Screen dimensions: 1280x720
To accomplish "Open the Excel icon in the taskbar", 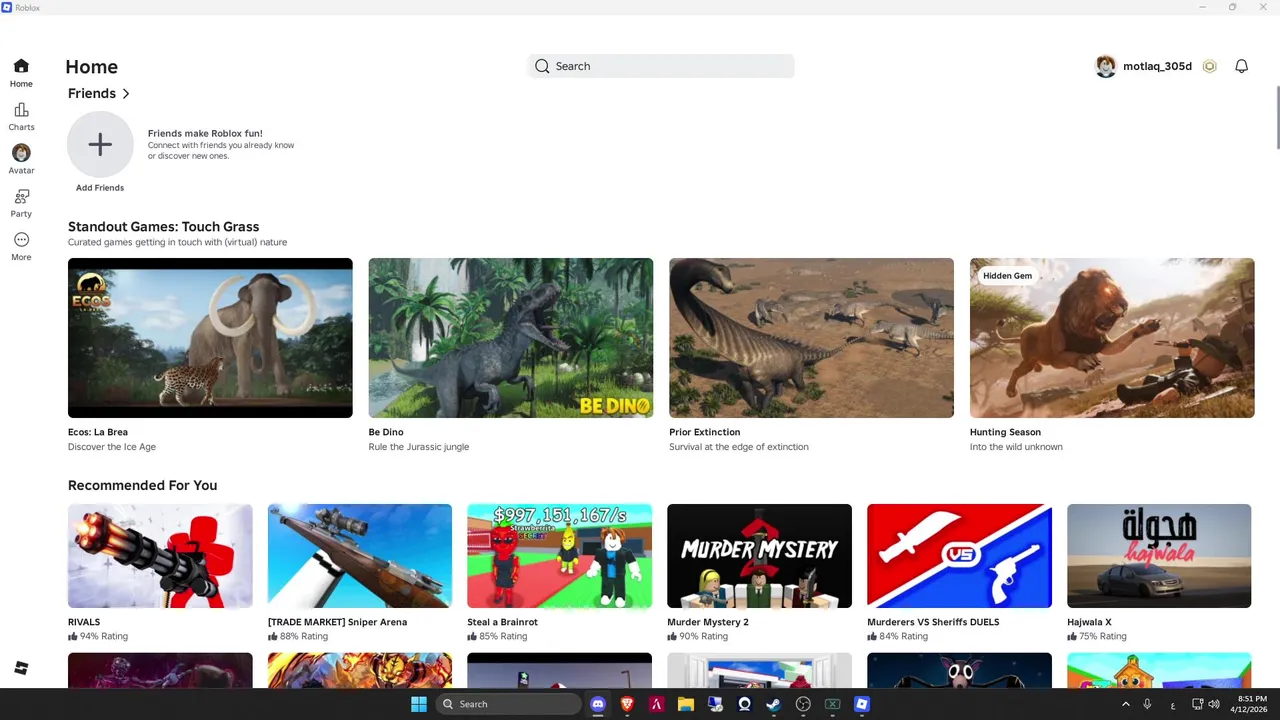I will click(x=832, y=704).
